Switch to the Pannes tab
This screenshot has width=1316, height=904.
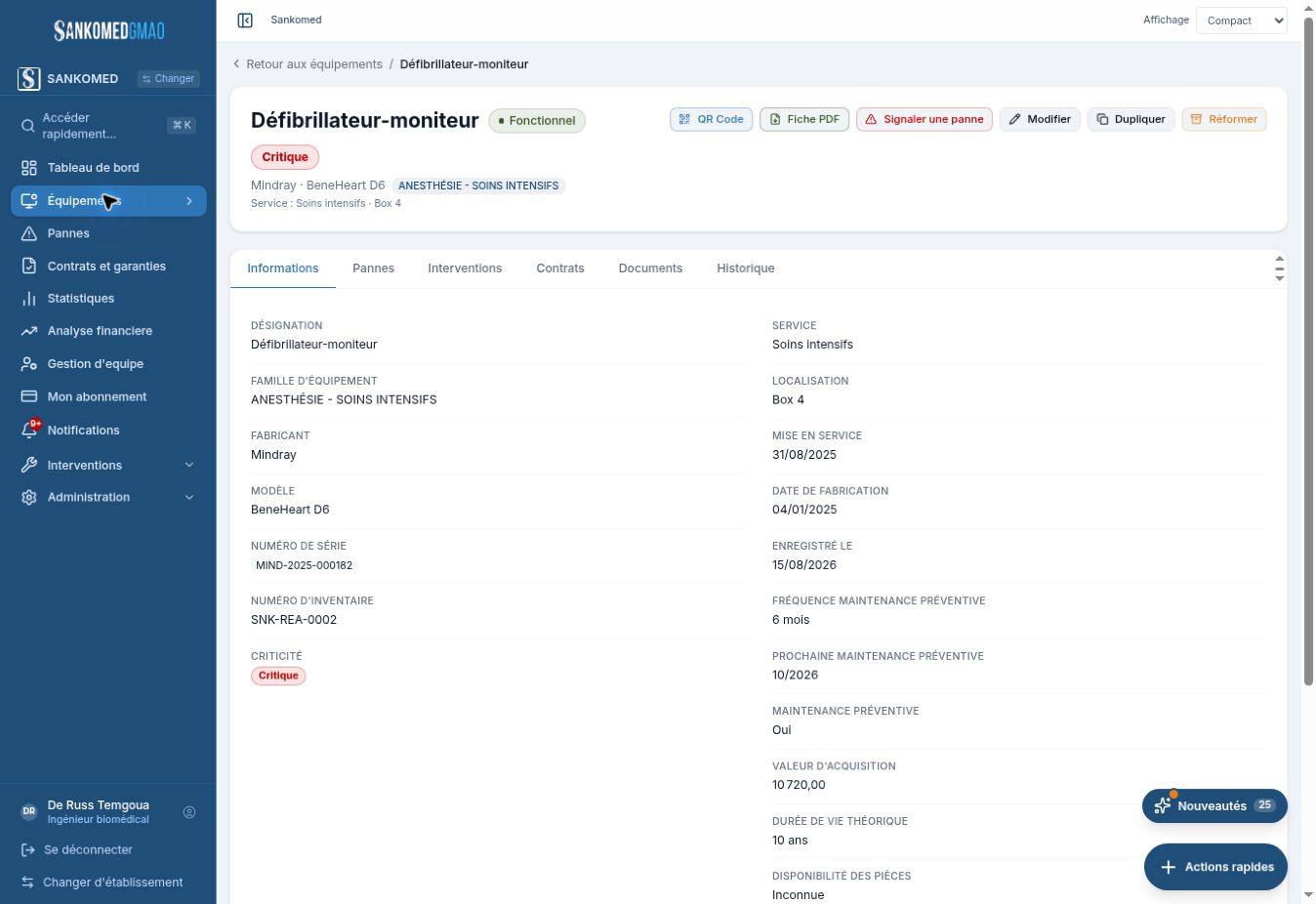coord(373,268)
